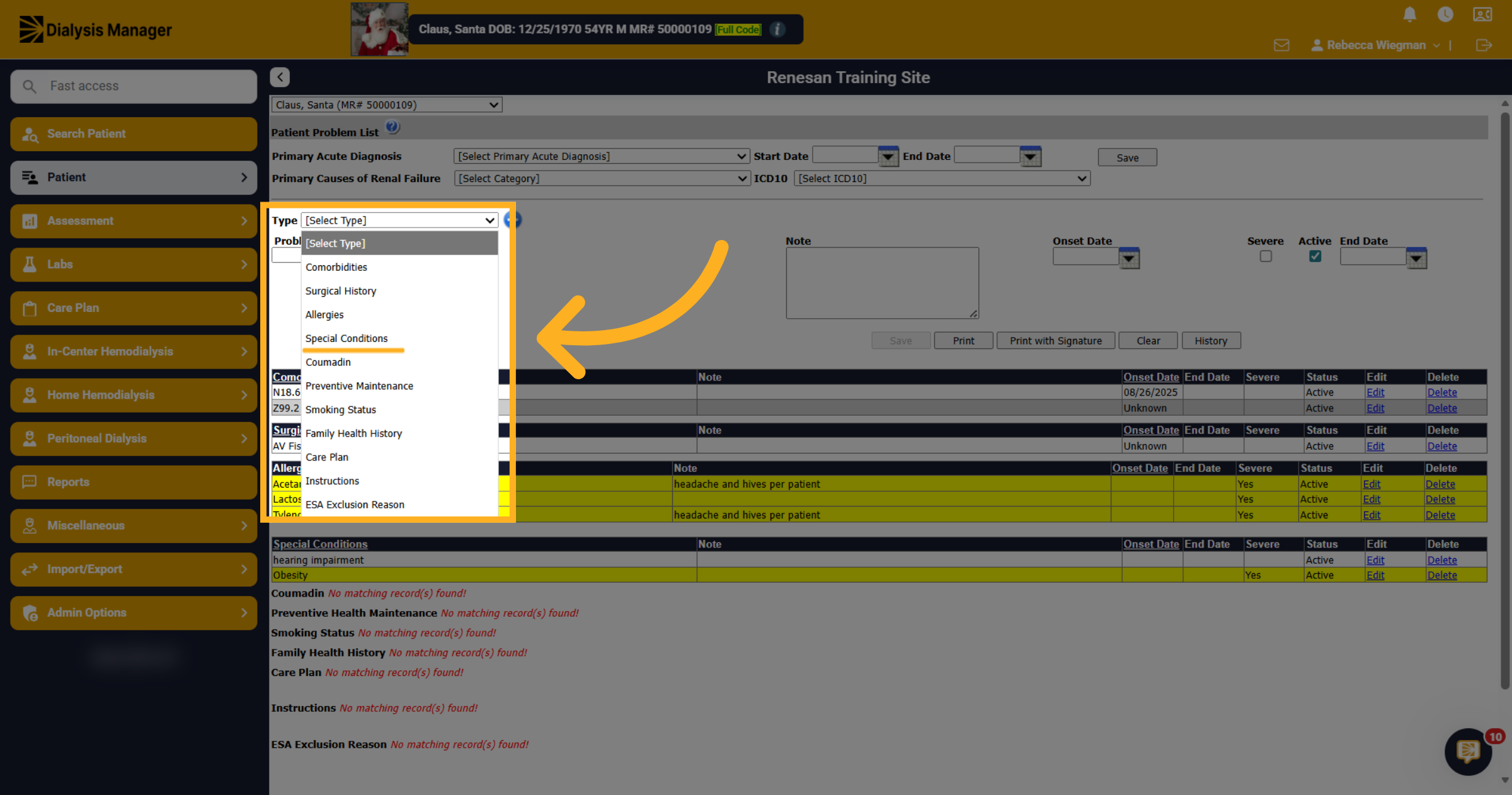Viewport: 1512px width, 795px height.
Task: Click Santa patient photo thumbnail
Action: (x=379, y=29)
